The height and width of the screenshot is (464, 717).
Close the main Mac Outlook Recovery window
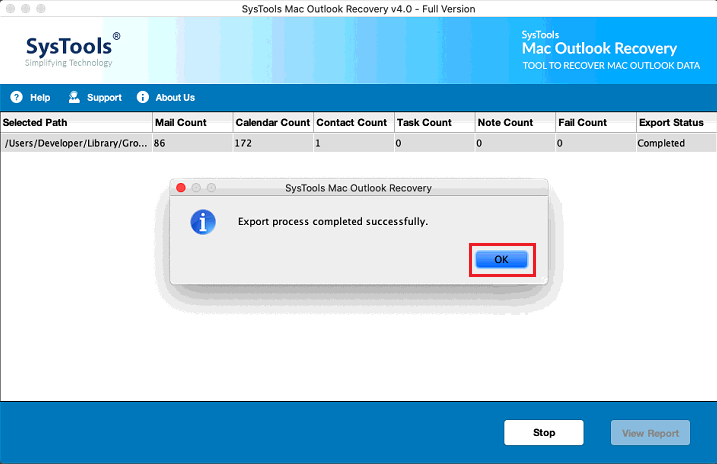[x=12, y=9]
